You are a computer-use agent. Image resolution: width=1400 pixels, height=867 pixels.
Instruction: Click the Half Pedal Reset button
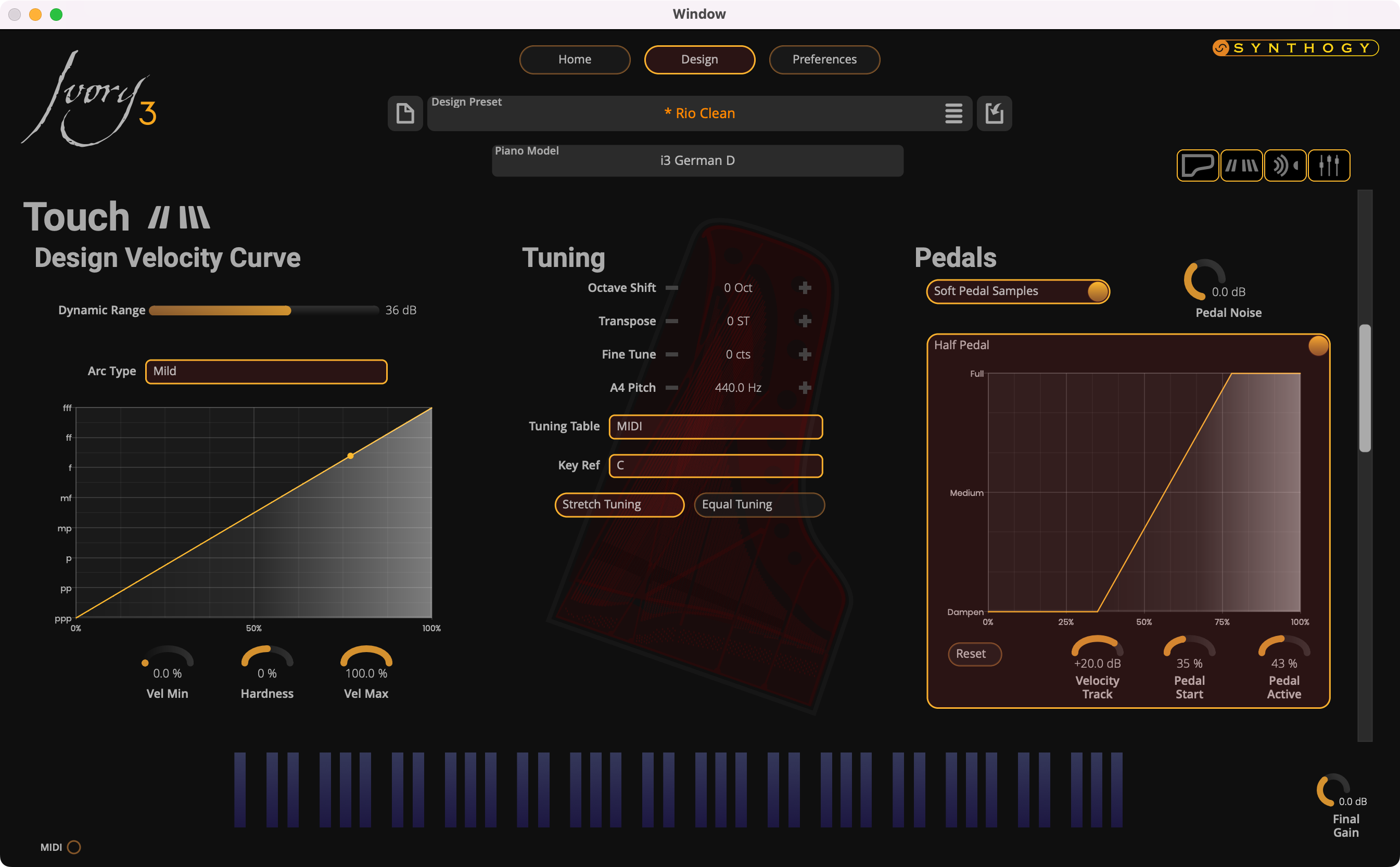pyautogui.click(x=975, y=654)
